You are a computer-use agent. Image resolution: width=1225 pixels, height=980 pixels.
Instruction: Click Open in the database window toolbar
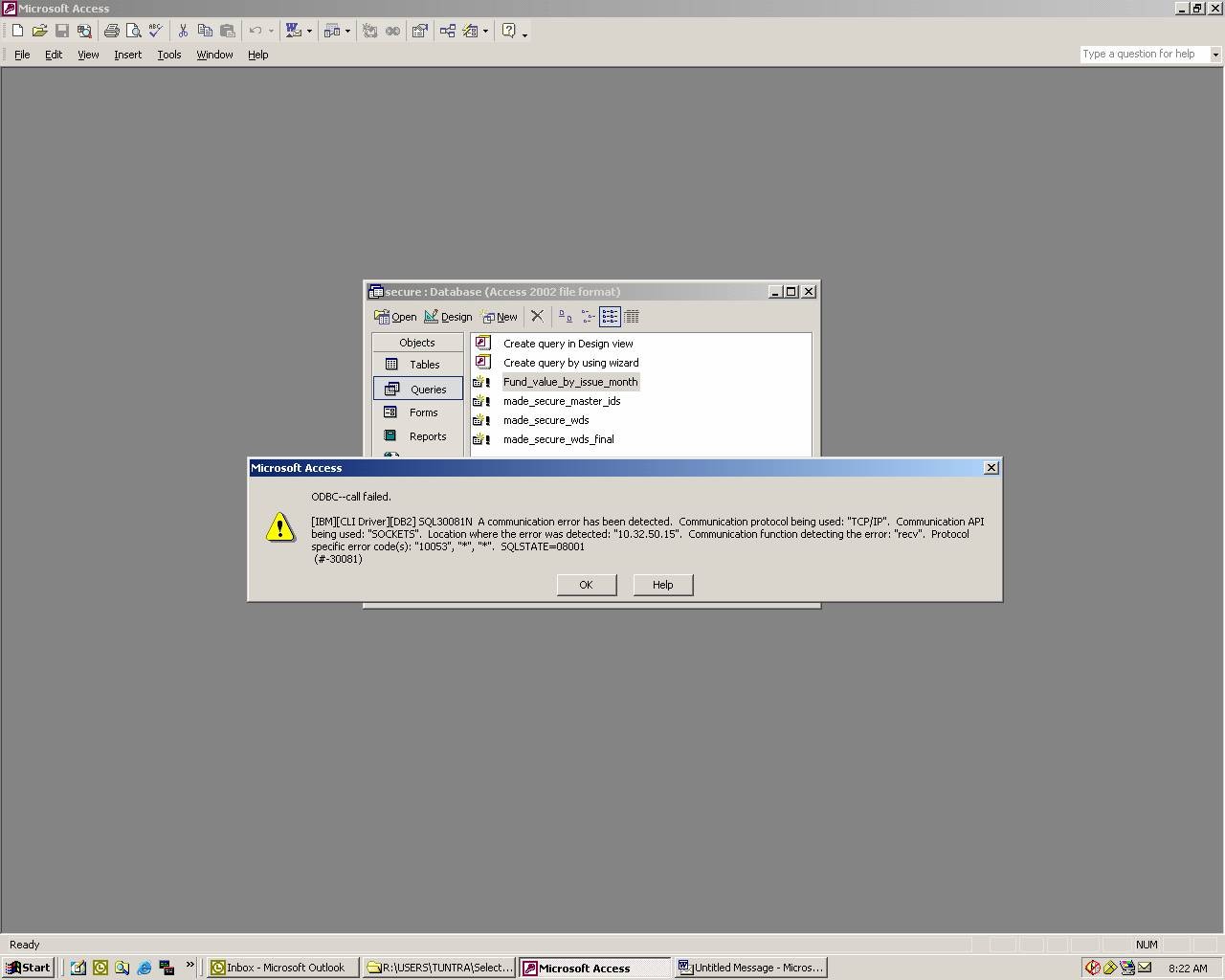click(395, 317)
